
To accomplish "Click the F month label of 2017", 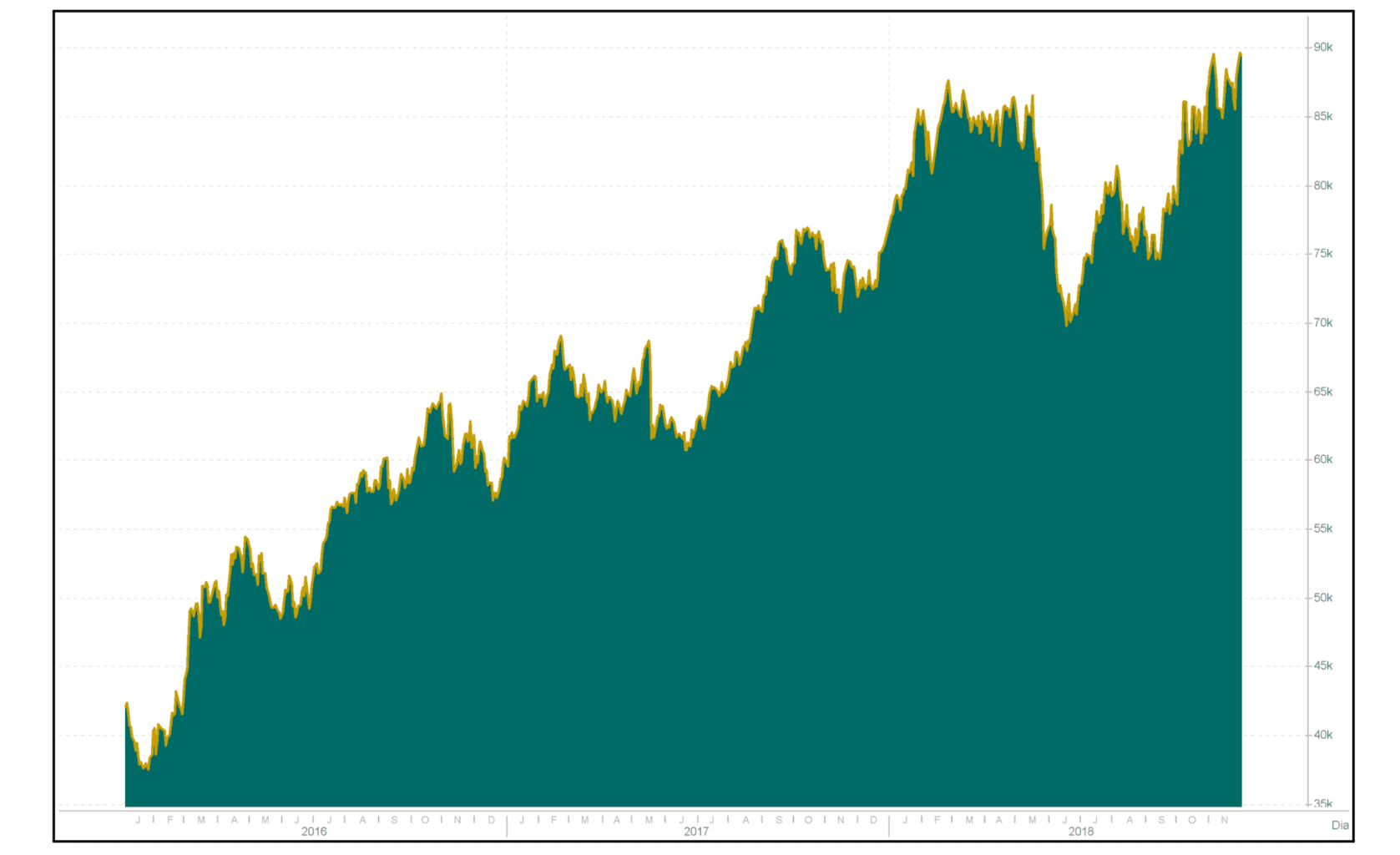I will [x=553, y=820].
